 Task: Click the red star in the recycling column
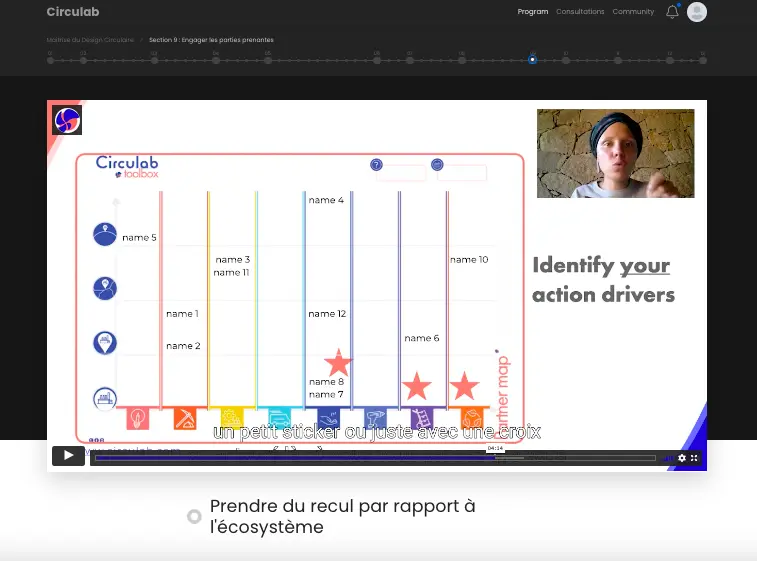(x=464, y=386)
